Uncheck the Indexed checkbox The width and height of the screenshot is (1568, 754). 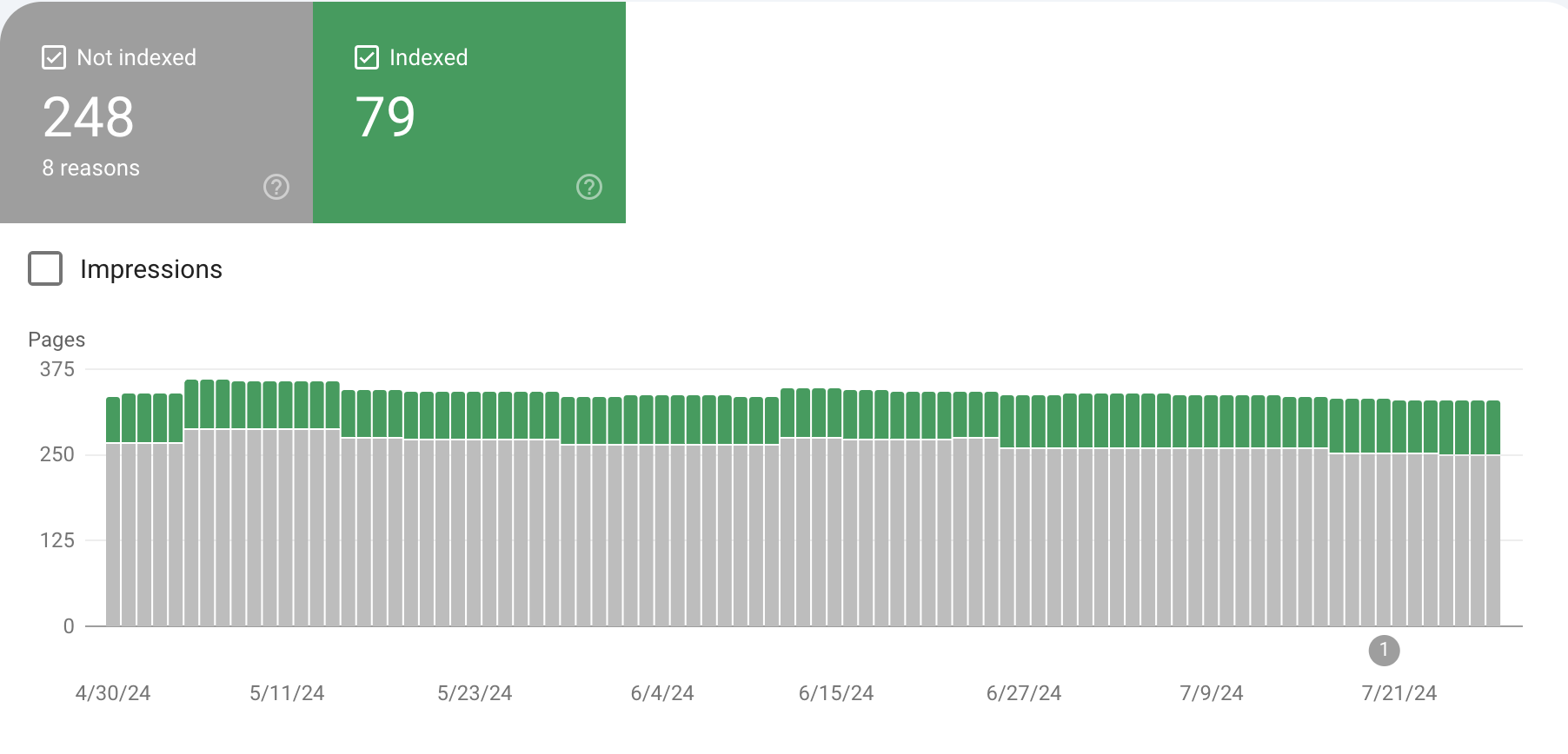click(x=367, y=58)
